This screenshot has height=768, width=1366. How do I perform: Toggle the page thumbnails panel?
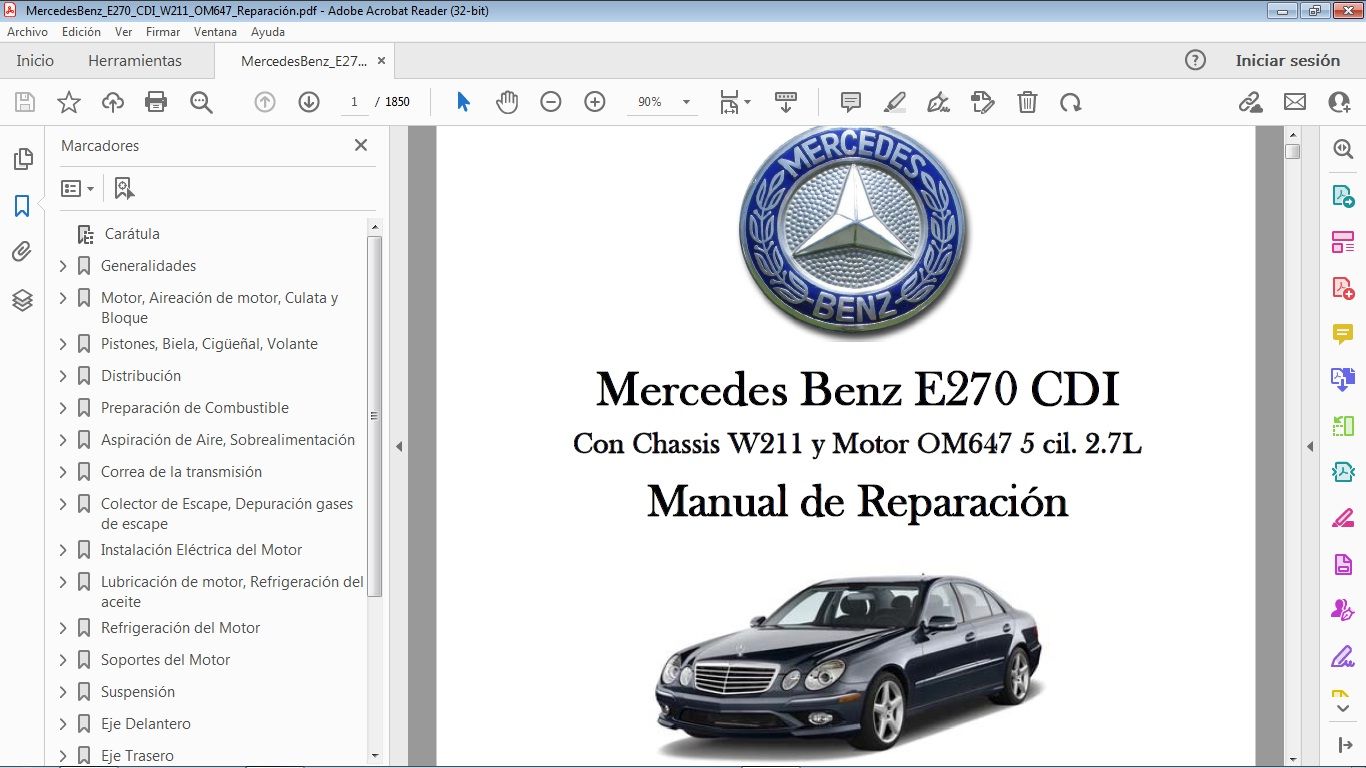coord(22,159)
